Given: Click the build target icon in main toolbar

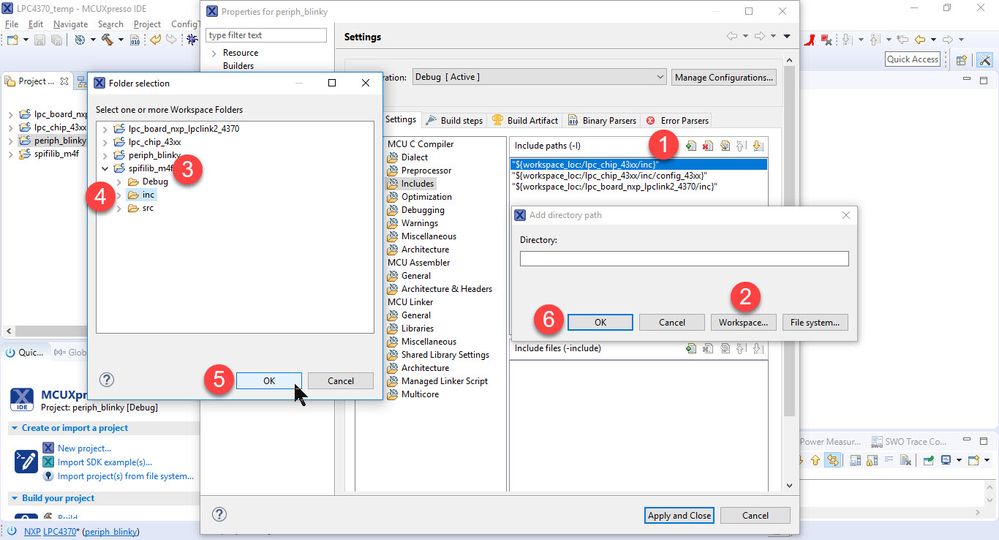Looking at the screenshot, I should click(x=80, y=39).
